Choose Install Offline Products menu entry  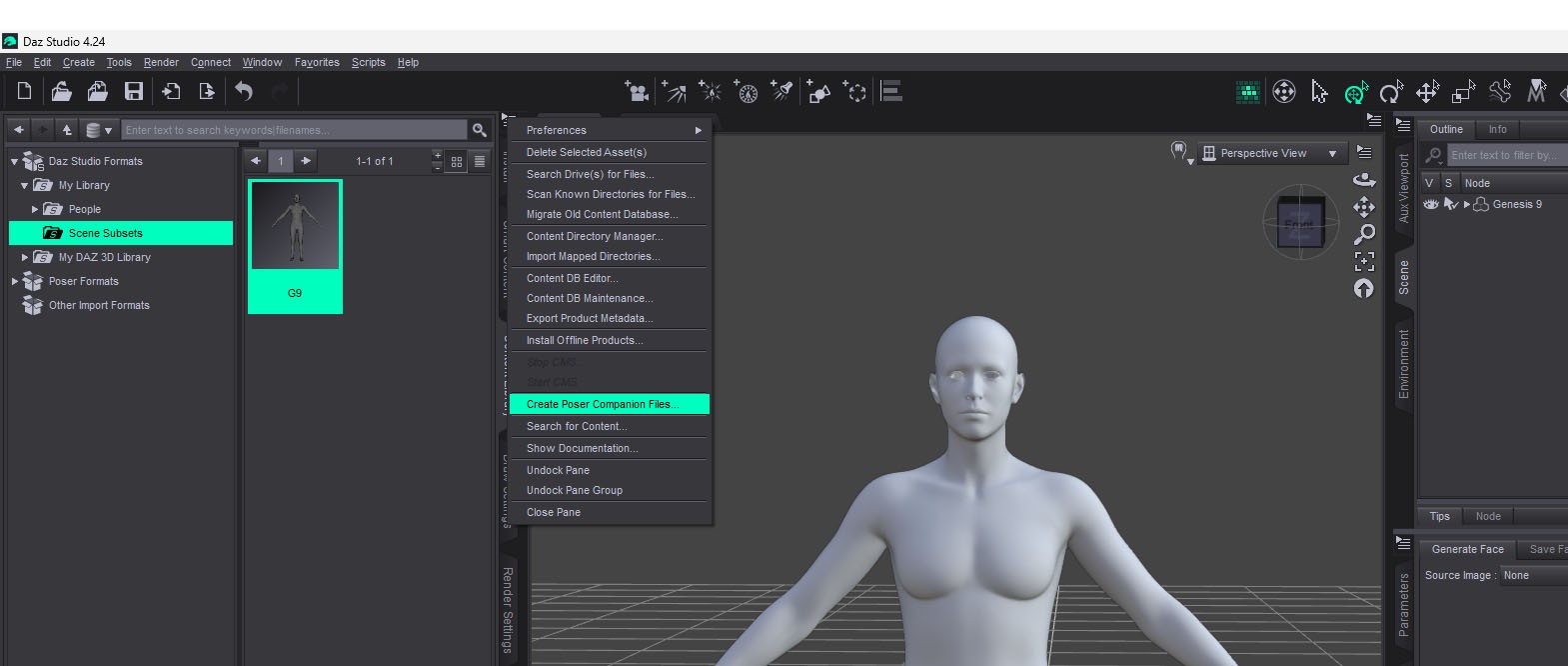pos(610,340)
